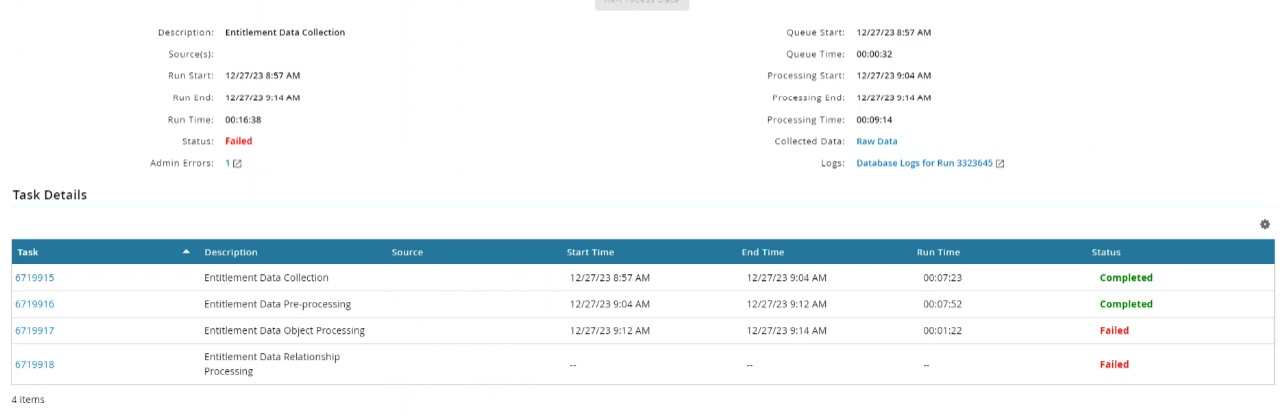Toggle the Task column sort arrow
The image size is (1281, 417).
(x=186, y=252)
